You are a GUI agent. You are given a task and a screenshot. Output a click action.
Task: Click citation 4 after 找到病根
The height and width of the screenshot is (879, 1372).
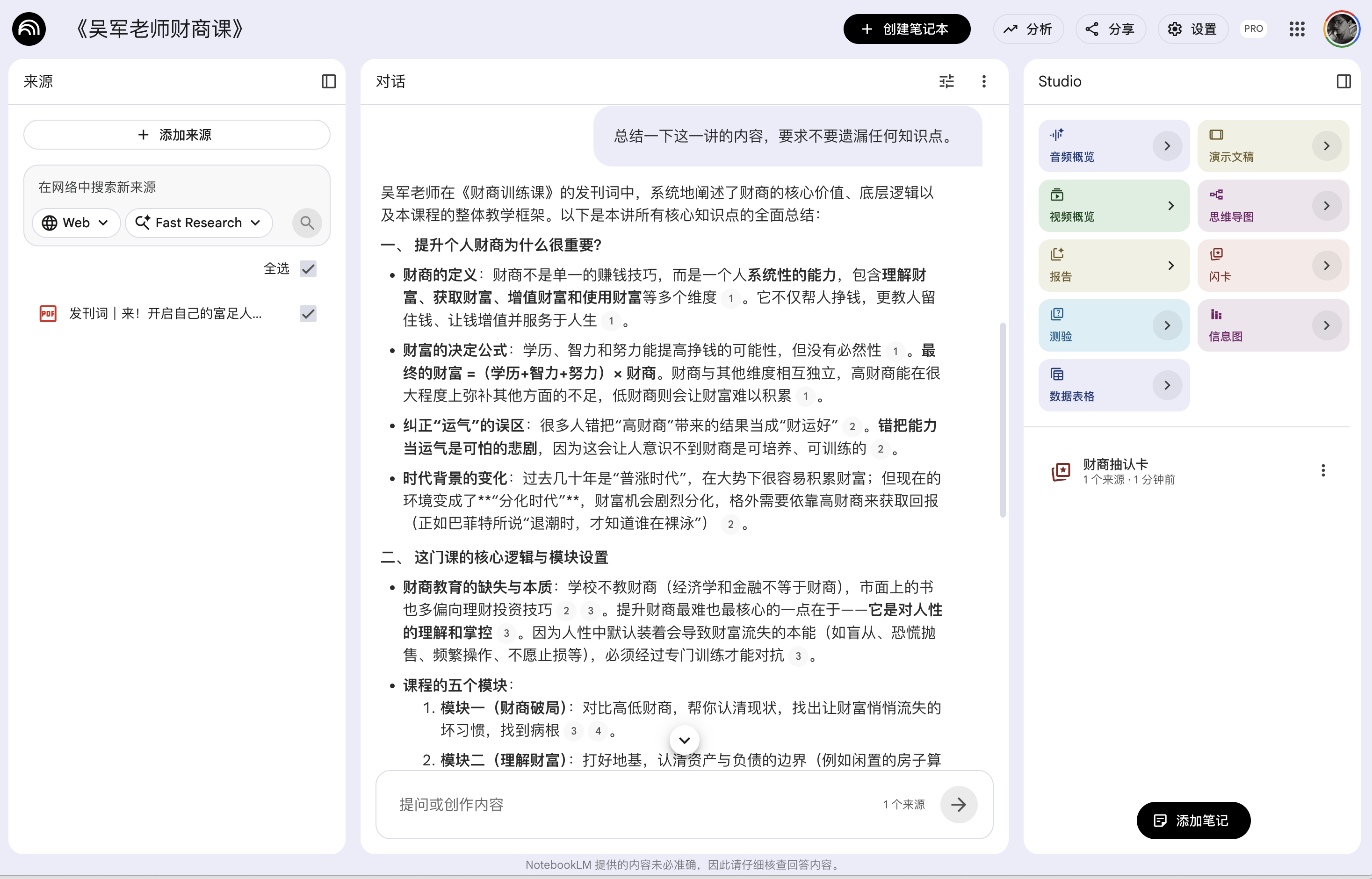point(598,731)
